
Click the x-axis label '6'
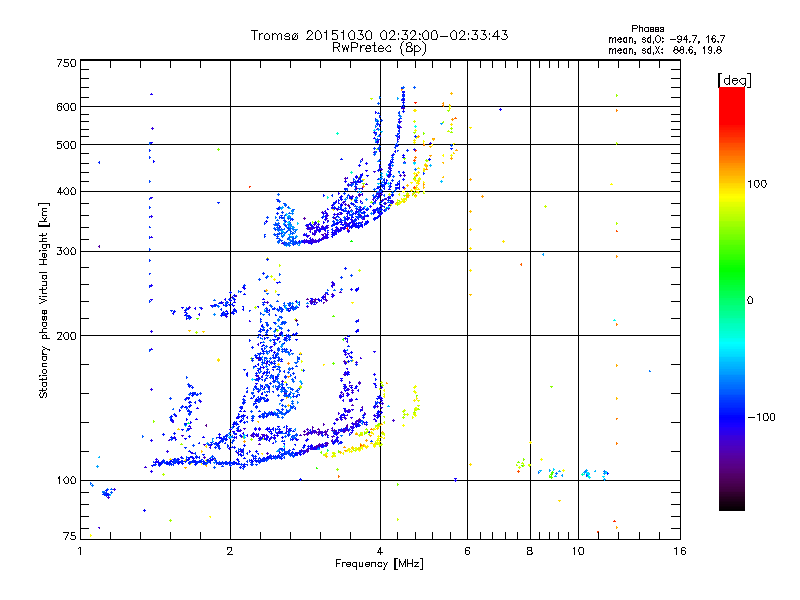(467, 551)
